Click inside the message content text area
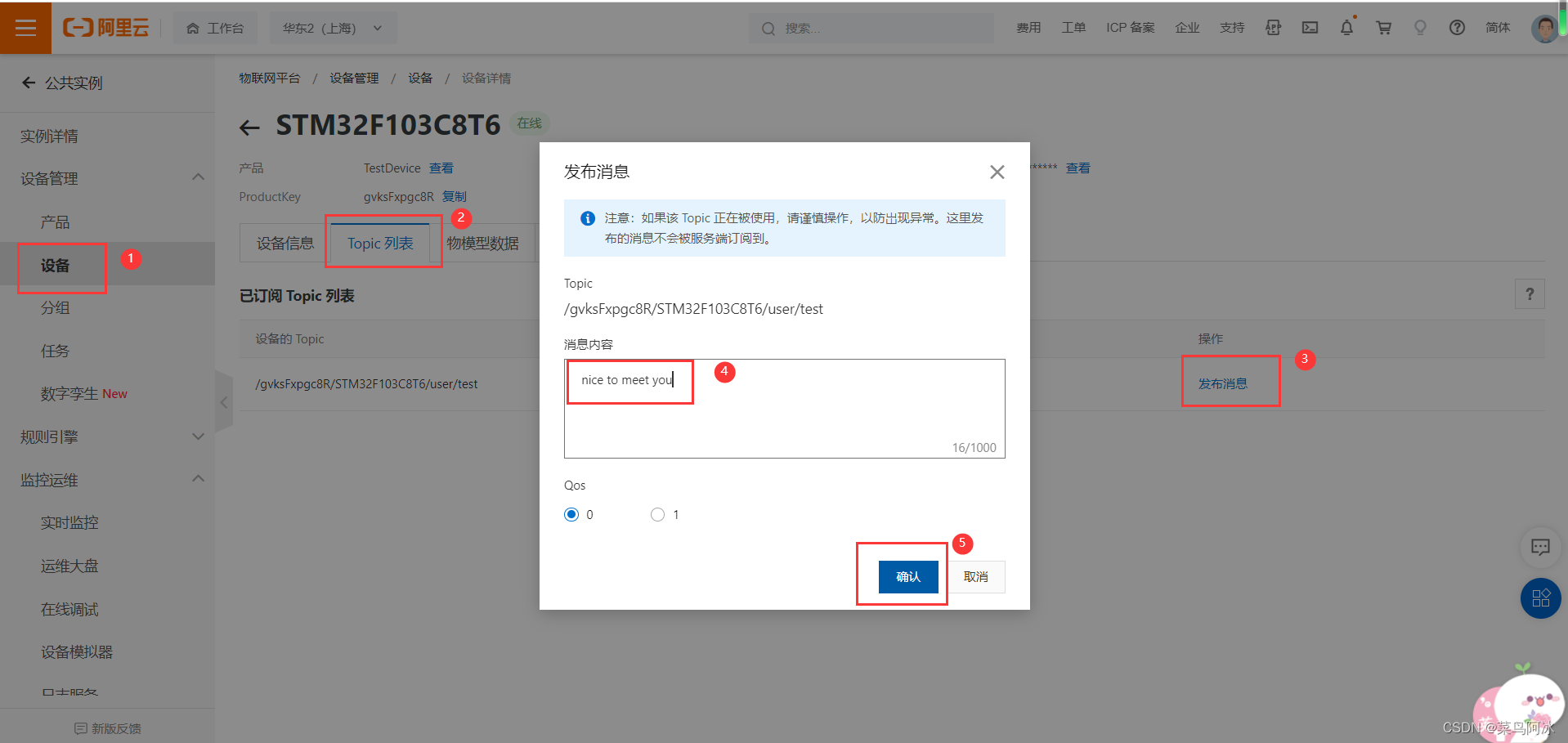Screen dimensions: 1568x743 (x=784, y=409)
